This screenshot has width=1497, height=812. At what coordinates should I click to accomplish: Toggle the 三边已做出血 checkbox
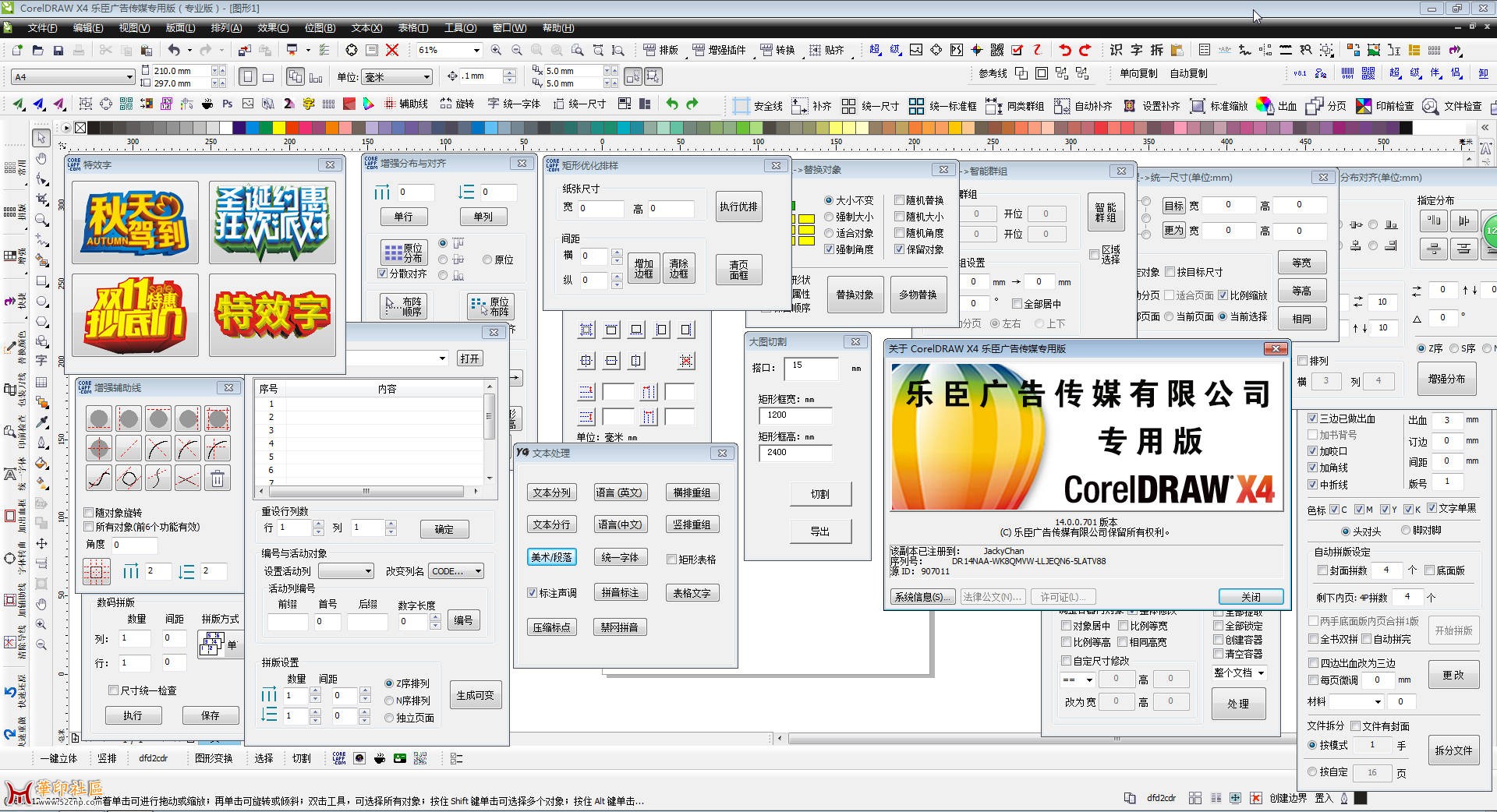click(1312, 418)
